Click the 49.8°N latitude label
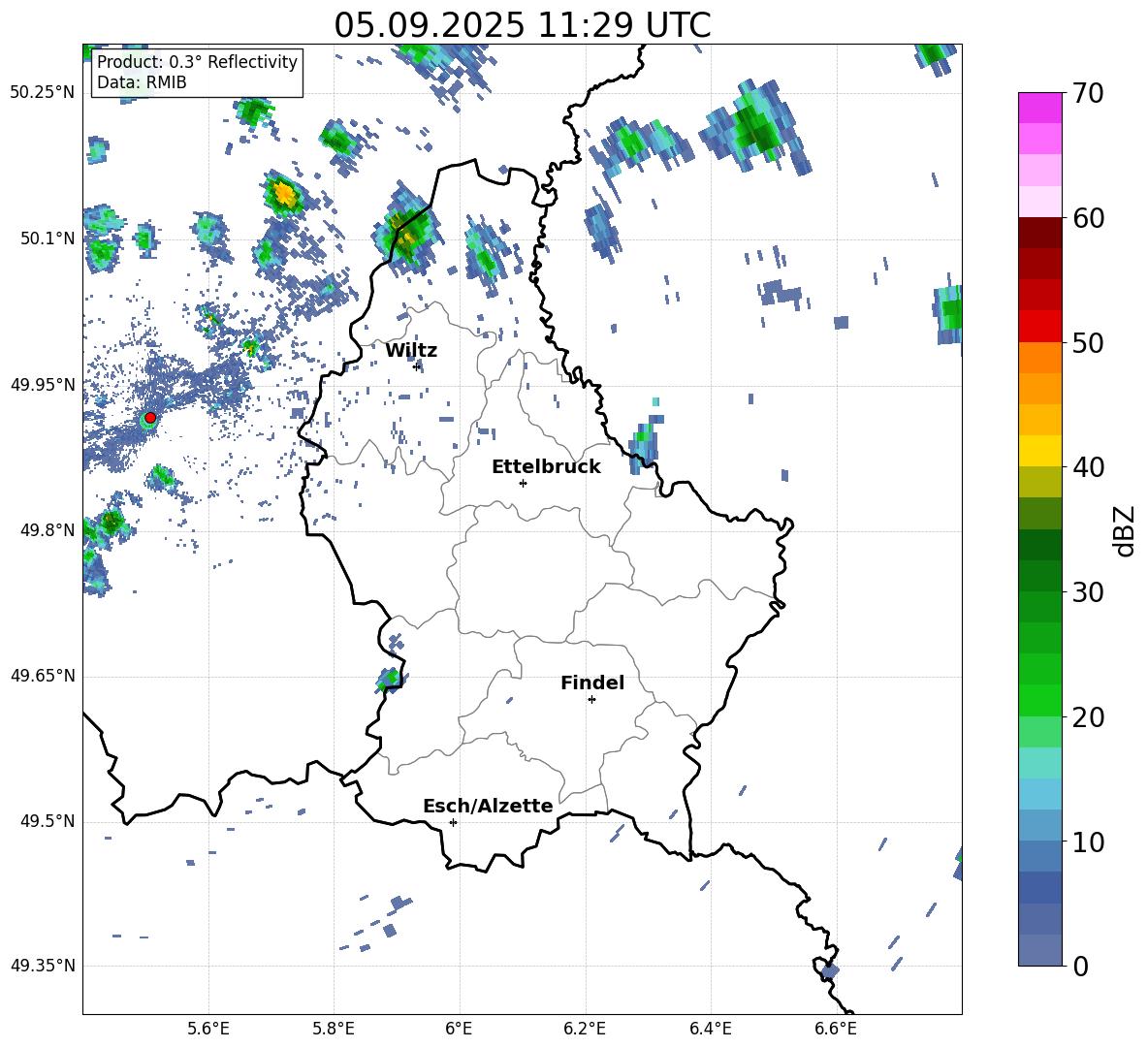Image resolution: width=1148 pixels, height=1048 pixels. 48,530
